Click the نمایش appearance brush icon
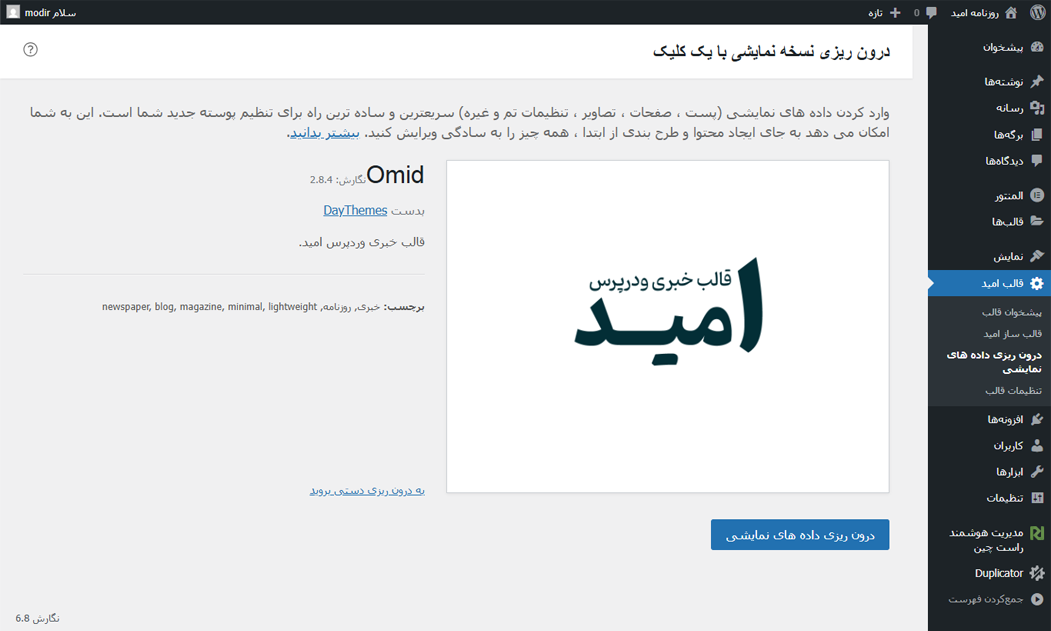This screenshot has height=631, width=1051. [1037, 256]
